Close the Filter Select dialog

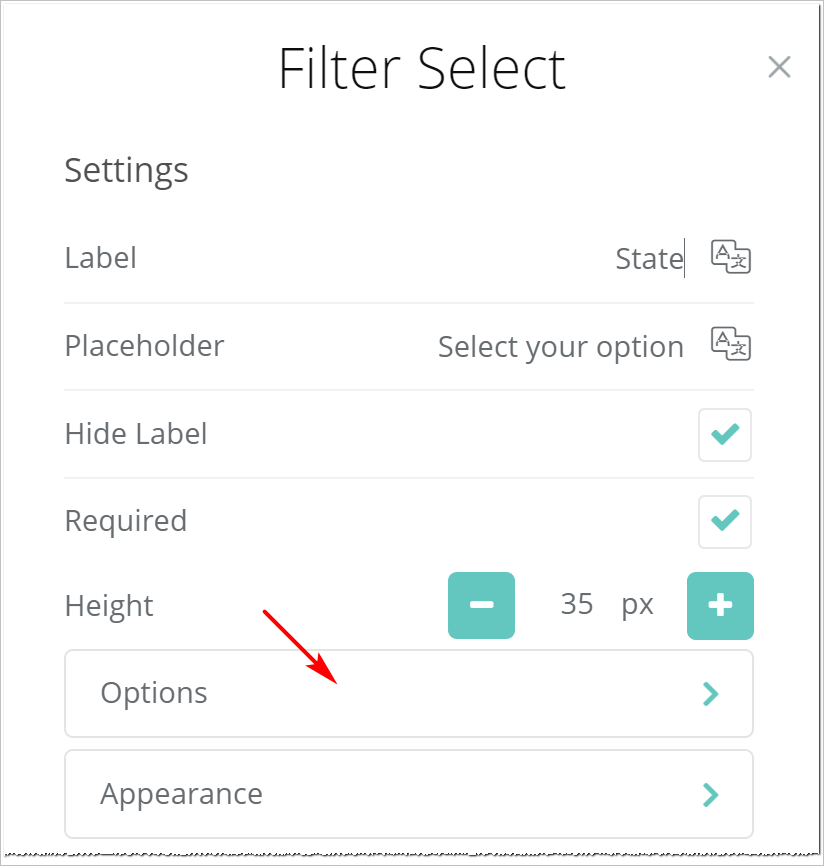779,67
